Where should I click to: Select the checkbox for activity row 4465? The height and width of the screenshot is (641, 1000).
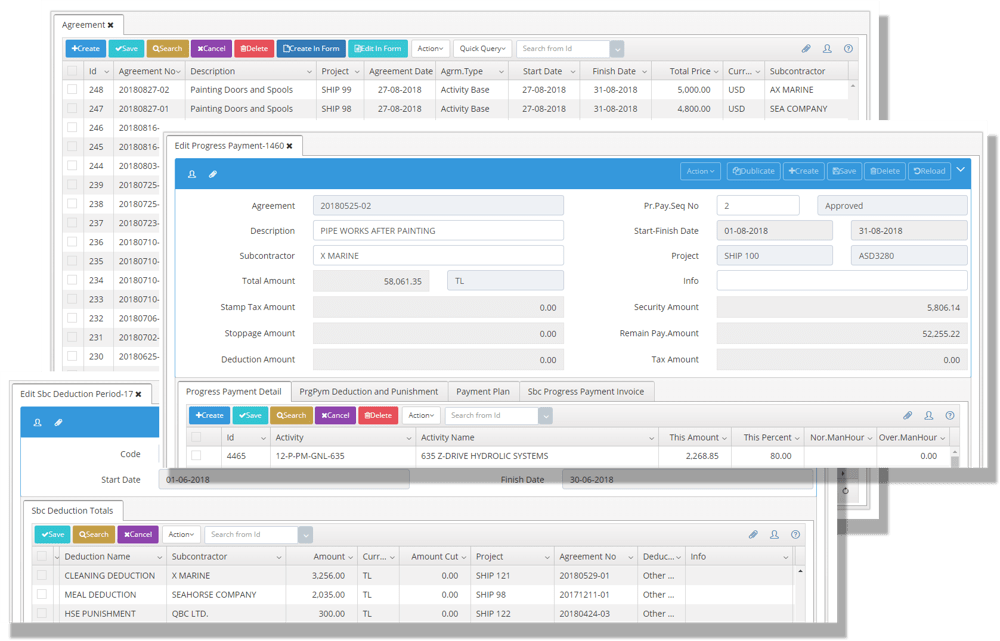[196, 456]
